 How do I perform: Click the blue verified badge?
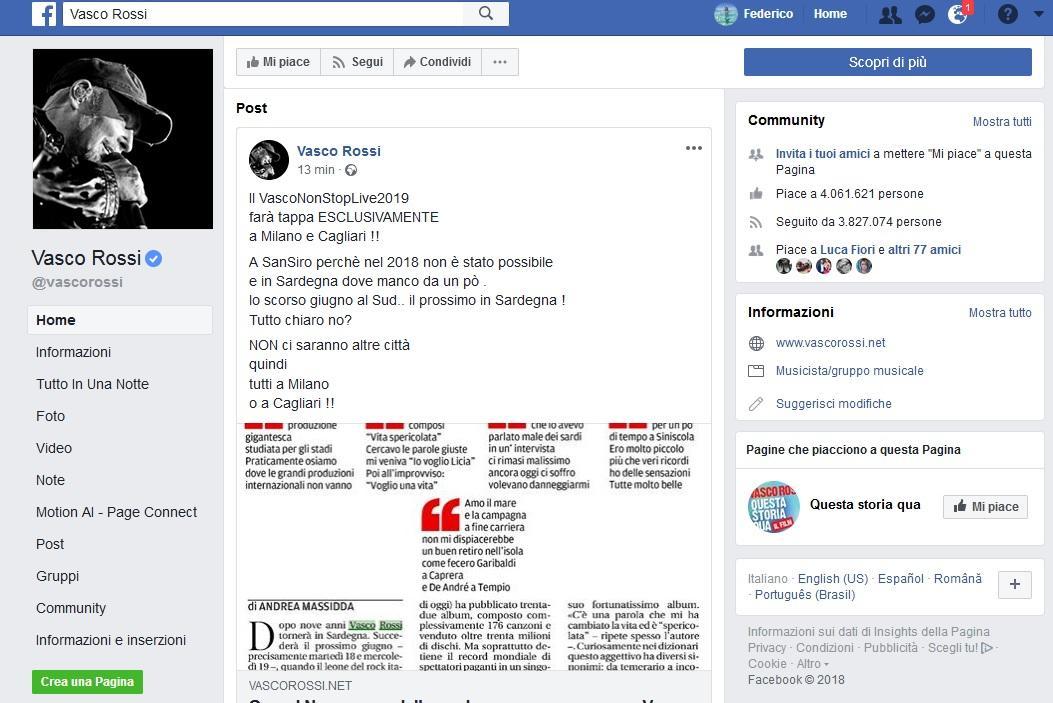tap(154, 258)
